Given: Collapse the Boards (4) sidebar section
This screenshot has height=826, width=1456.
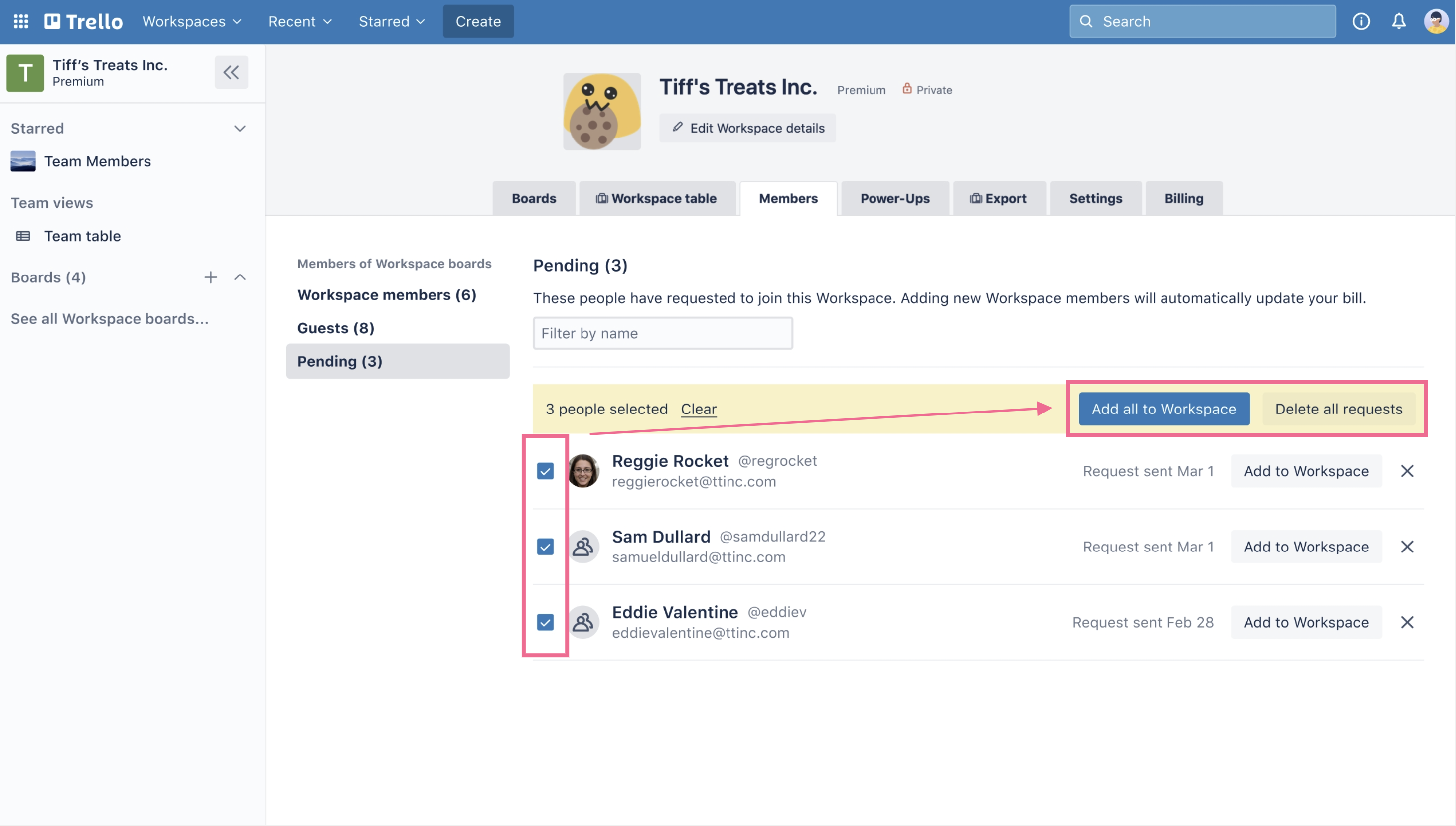Looking at the screenshot, I should pos(240,277).
